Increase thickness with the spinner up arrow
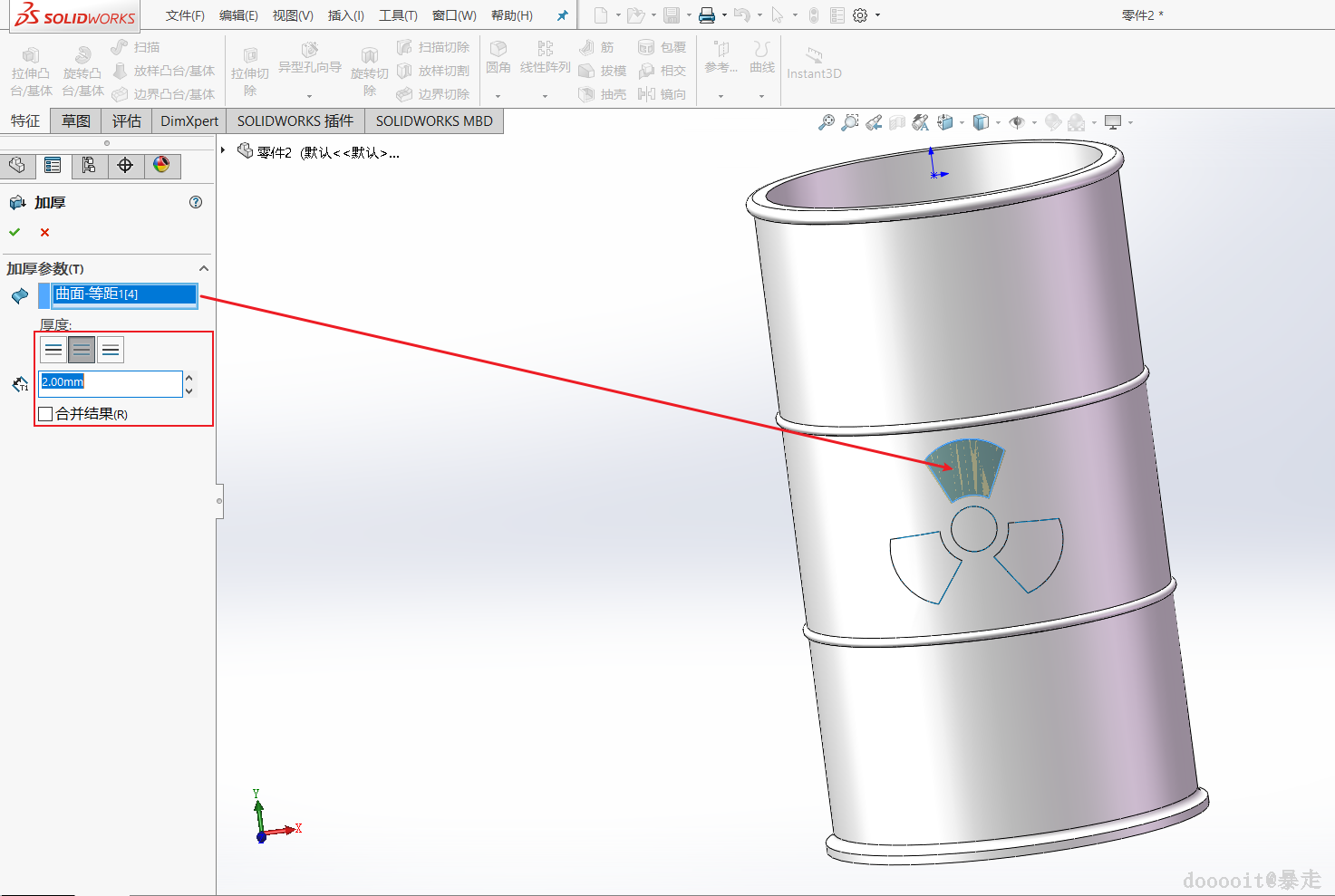Screen dimensions: 1335x896 coord(189,377)
